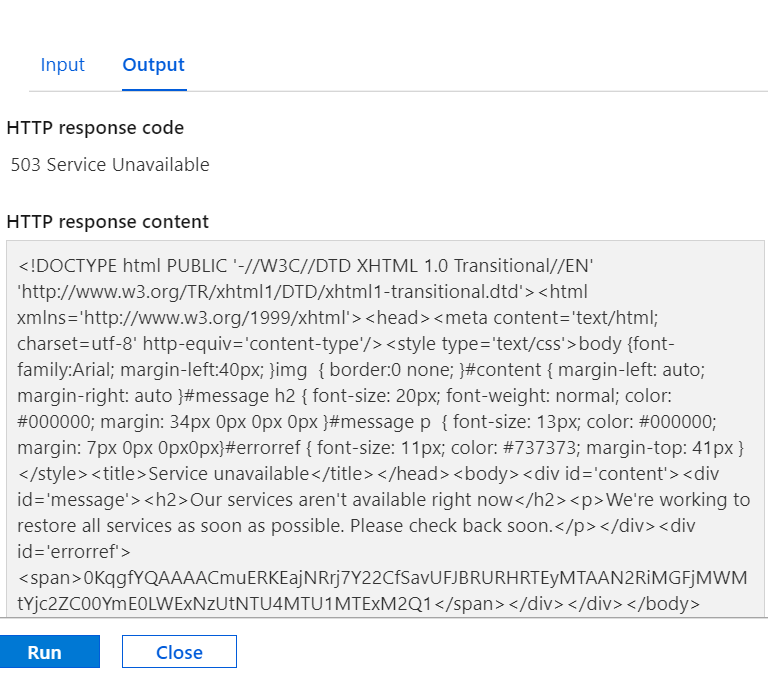Viewport: 768px width, 682px height.
Task: Click the id='errorref' line
Action: tap(74, 552)
